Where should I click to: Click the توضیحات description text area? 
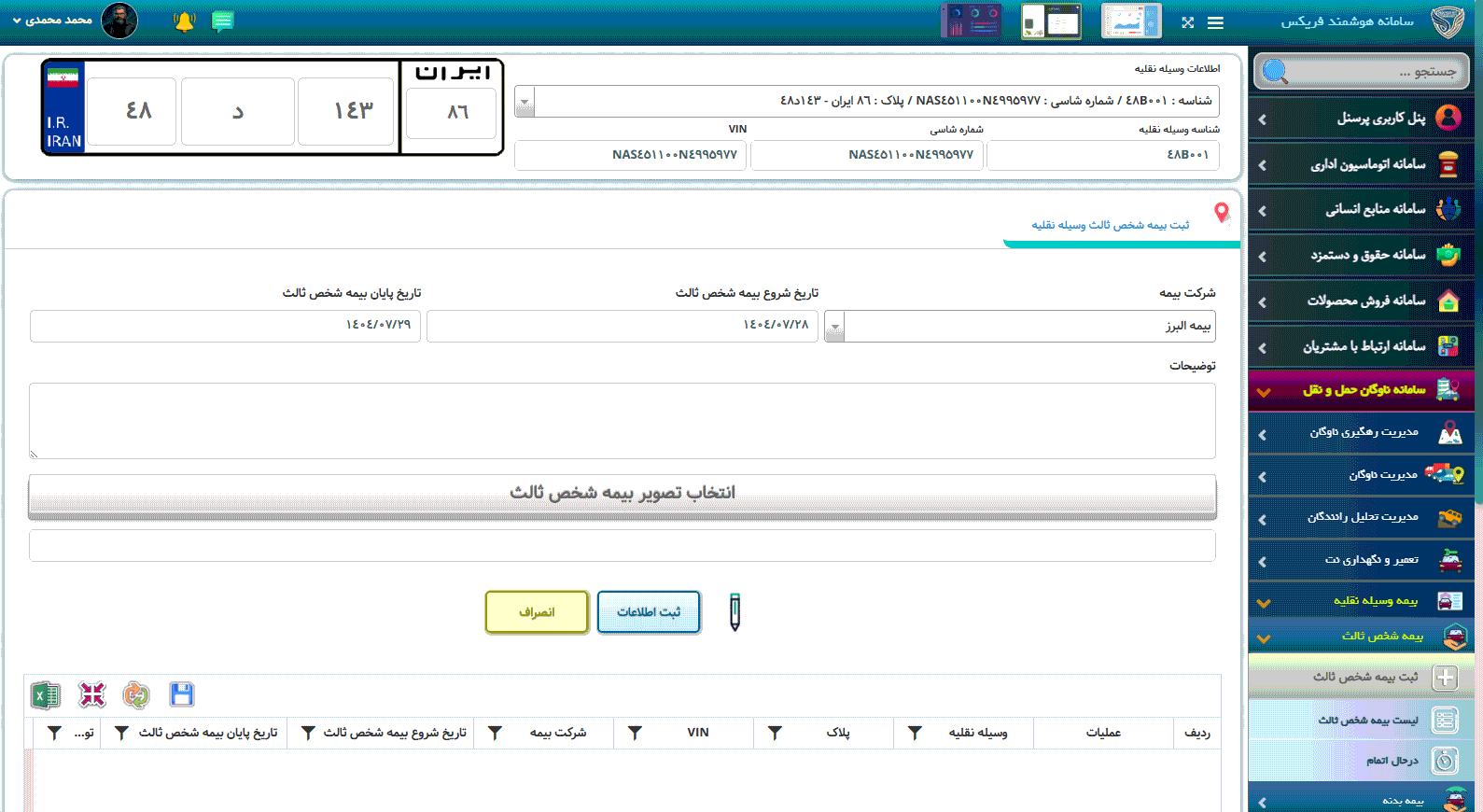pyautogui.click(x=622, y=420)
